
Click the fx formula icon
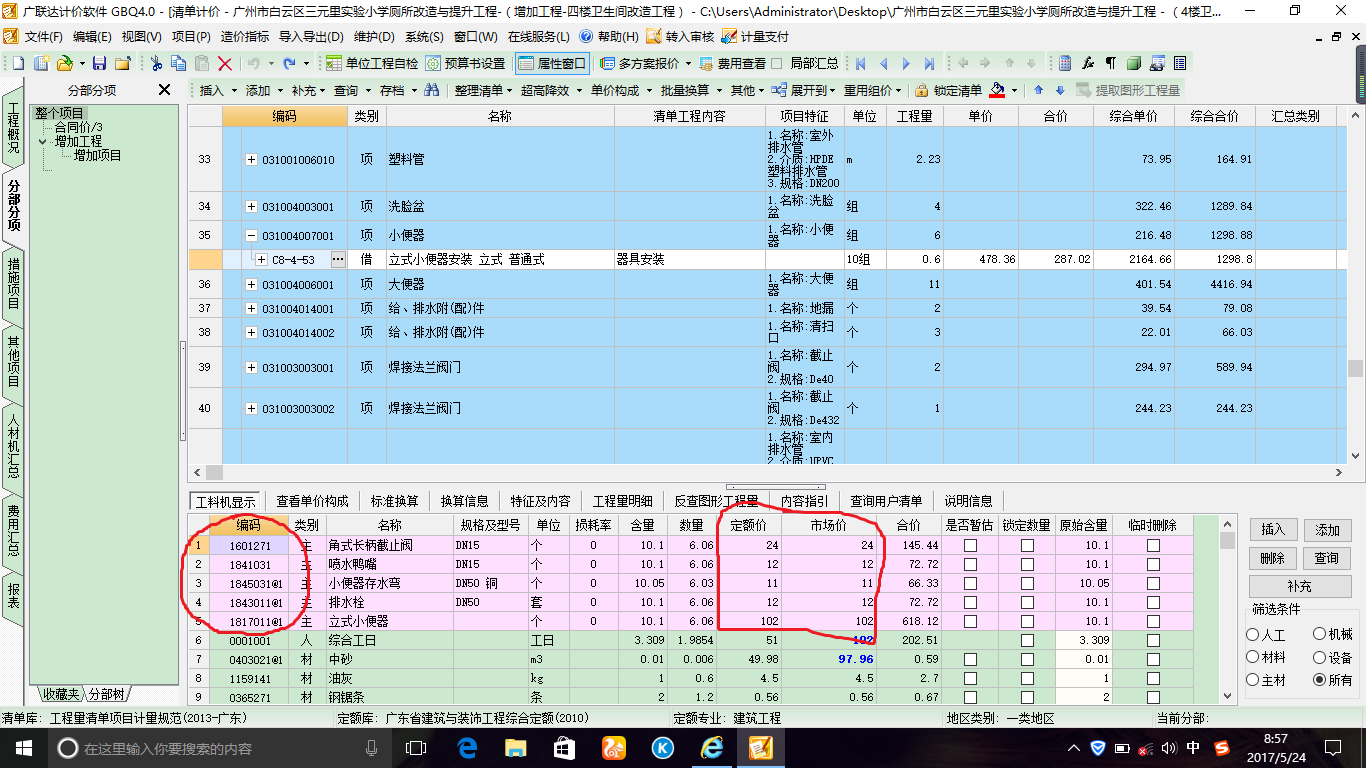(x=1088, y=63)
